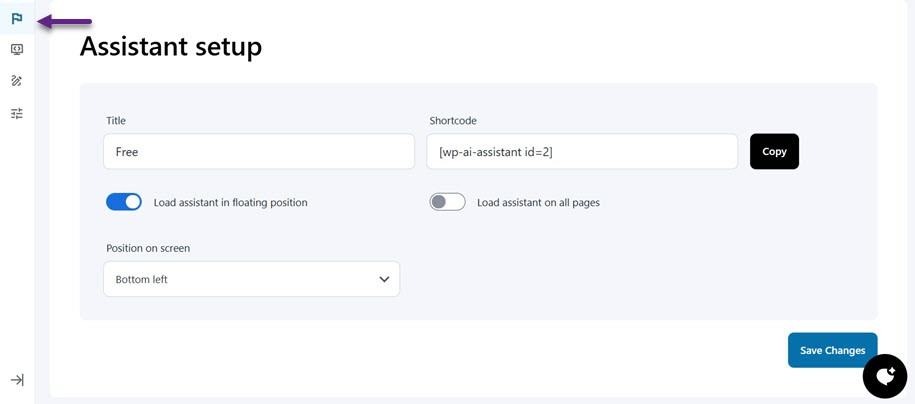Click the 'Load assistant in floating position' label
The width and height of the screenshot is (915, 404).
pos(230,202)
